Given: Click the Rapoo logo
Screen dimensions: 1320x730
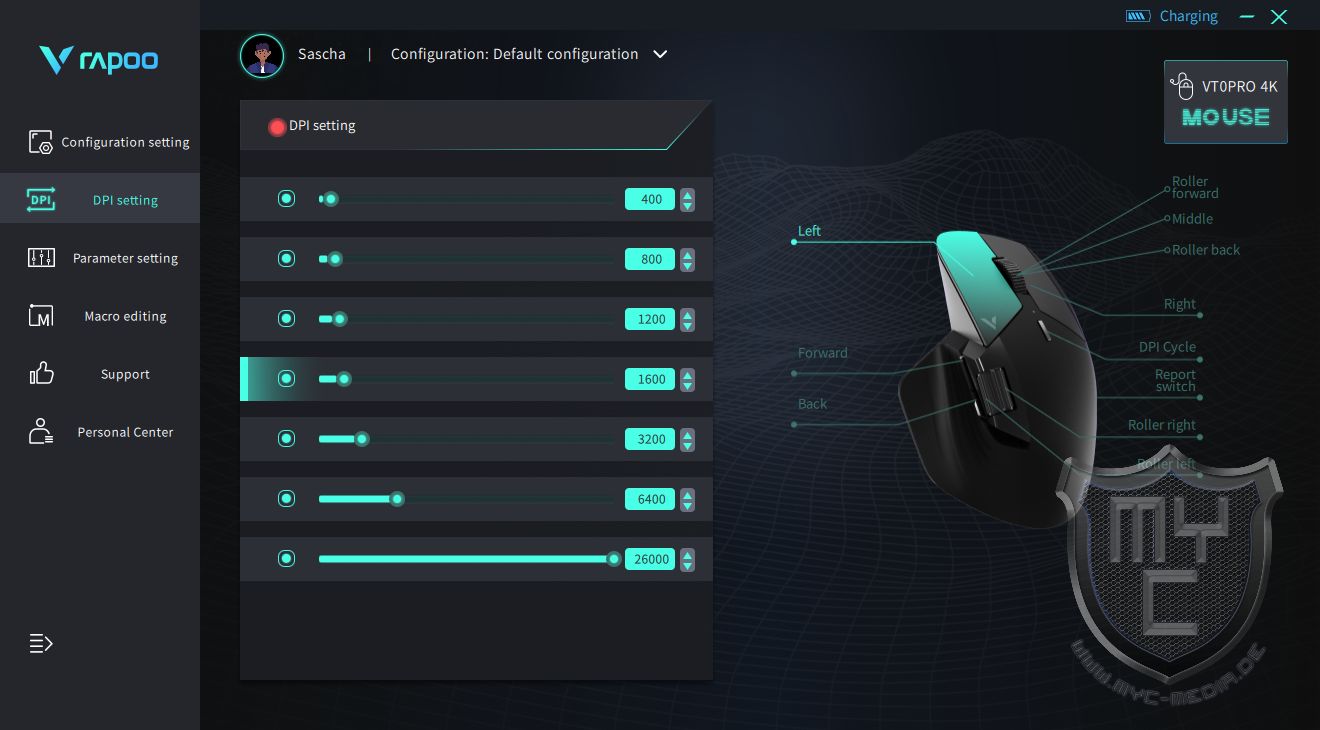Looking at the screenshot, I should [99, 60].
